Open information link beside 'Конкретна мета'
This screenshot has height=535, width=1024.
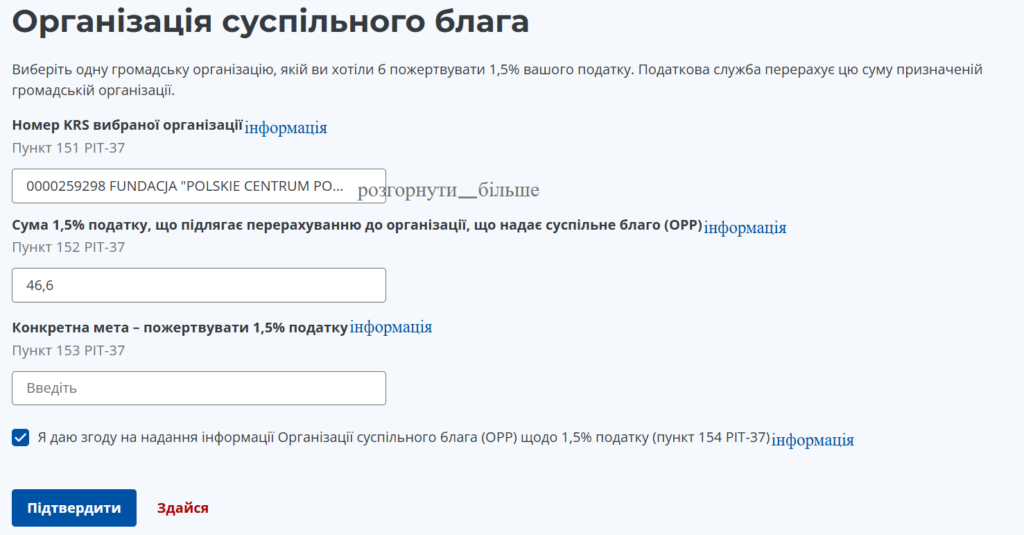391,327
